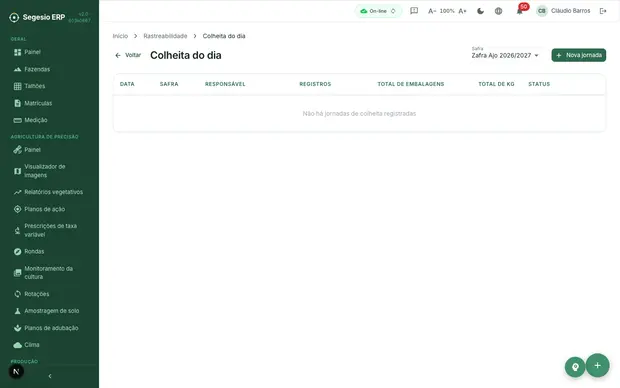
Task: Click the STATUS column header
Action: (x=539, y=84)
